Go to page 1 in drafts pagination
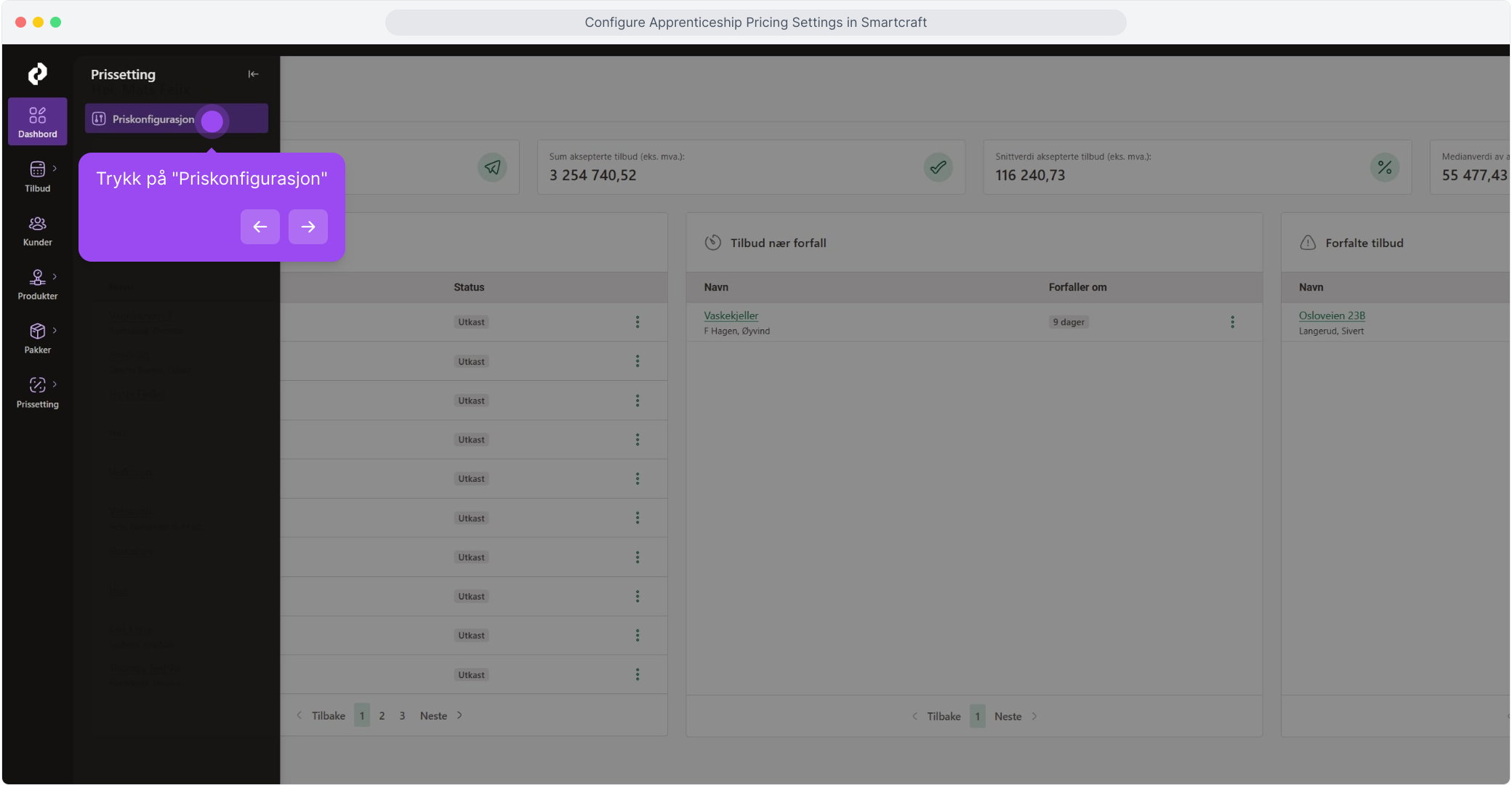 pyautogui.click(x=362, y=716)
